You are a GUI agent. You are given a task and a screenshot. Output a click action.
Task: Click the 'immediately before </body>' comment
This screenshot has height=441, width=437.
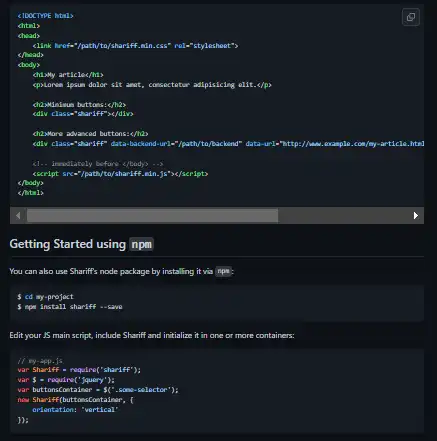click(x=98, y=164)
